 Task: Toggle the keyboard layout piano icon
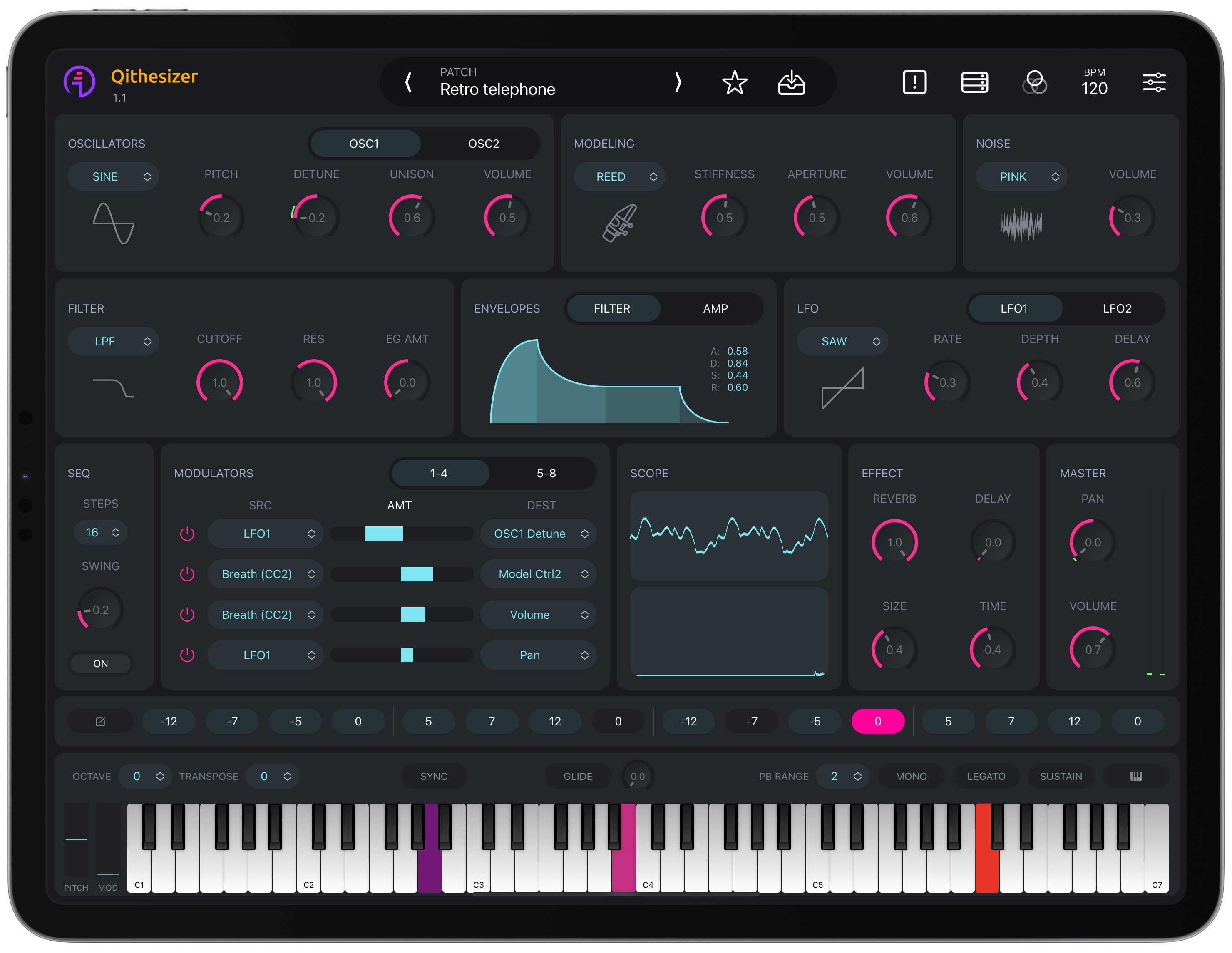point(1135,777)
